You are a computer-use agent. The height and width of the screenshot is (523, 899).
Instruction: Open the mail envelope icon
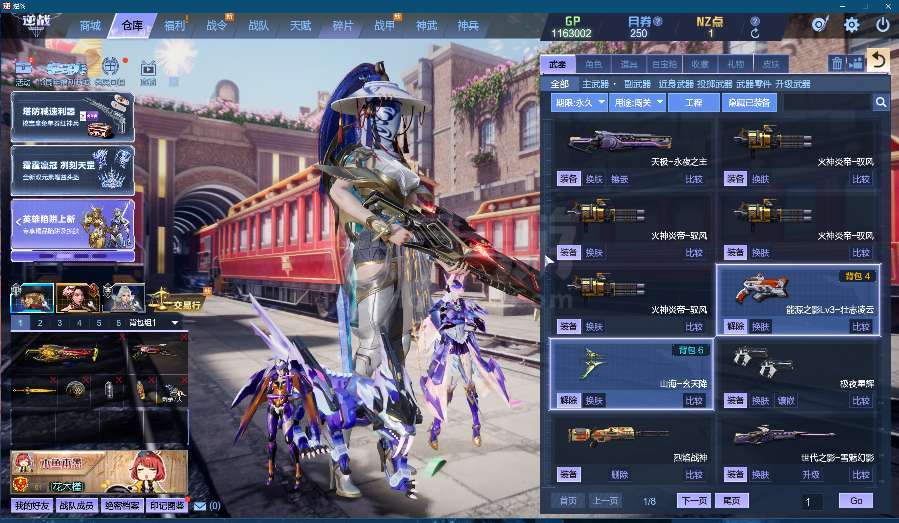[200, 506]
